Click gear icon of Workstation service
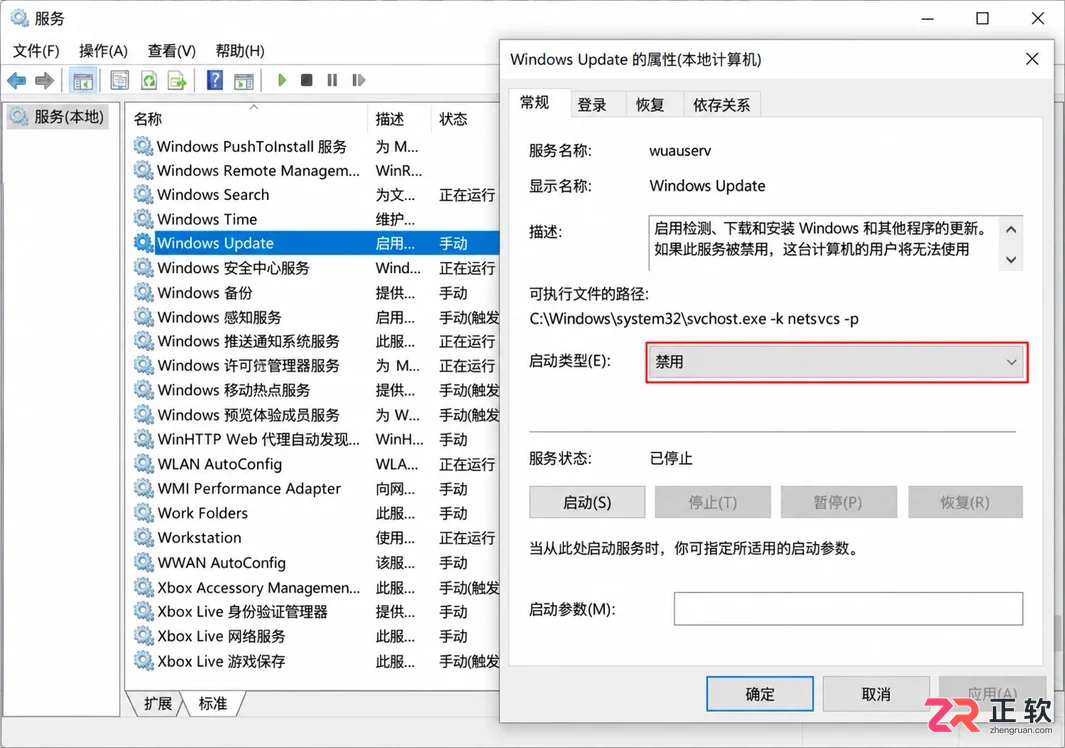This screenshot has width=1065, height=748. coord(143,537)
